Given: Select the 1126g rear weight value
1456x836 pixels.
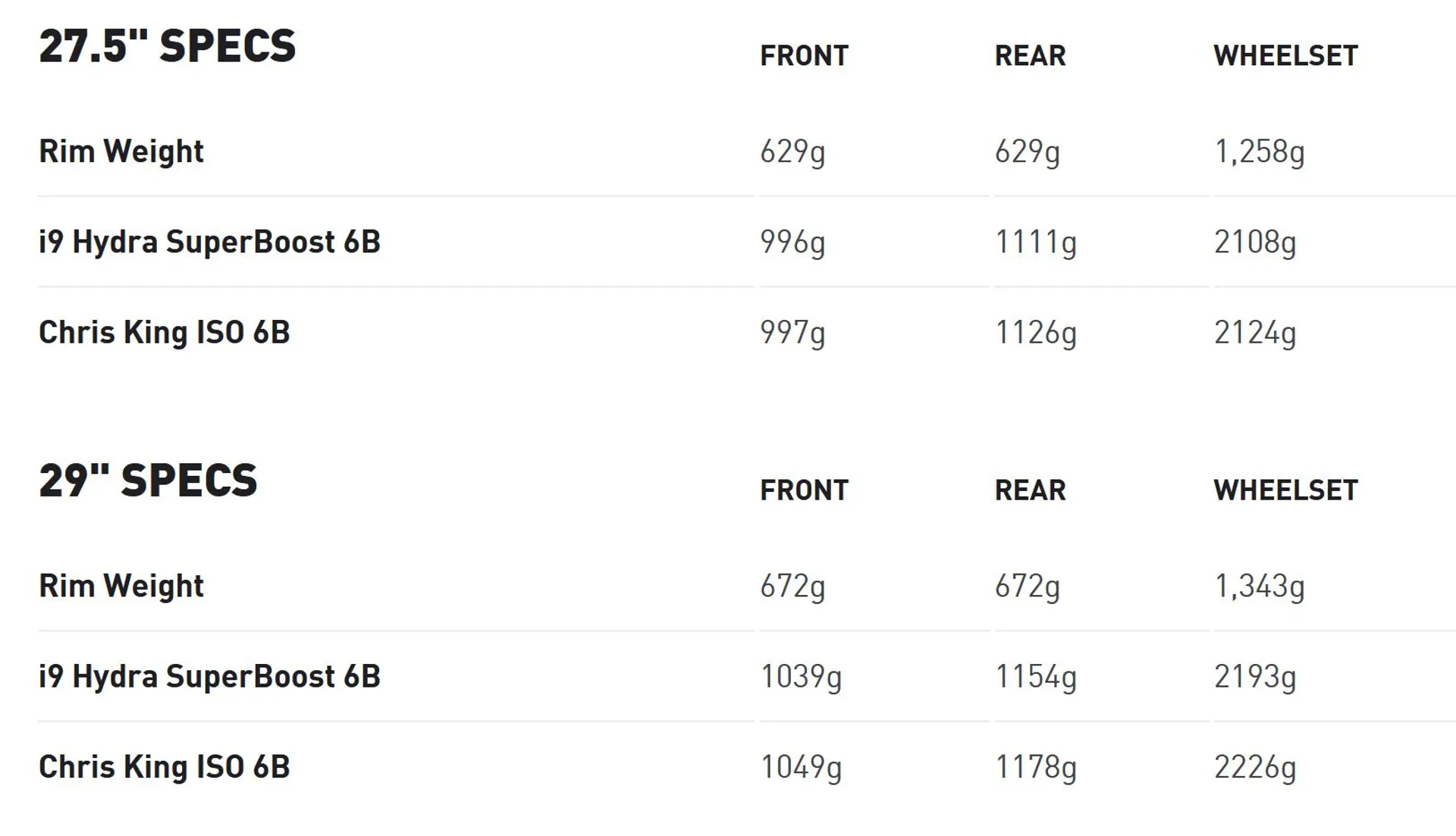Looking at the screenshot, I should (x=1036, y=333).
